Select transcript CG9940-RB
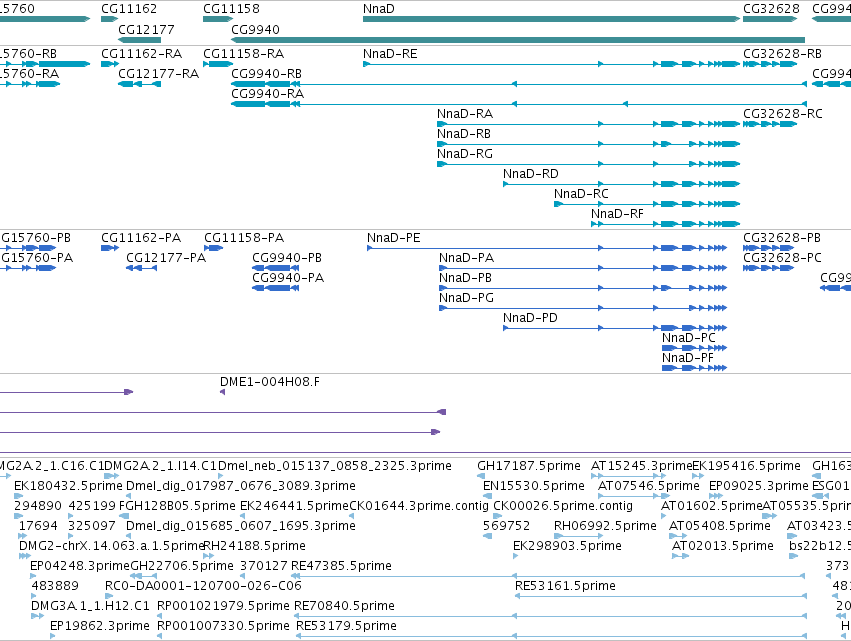This screenshot has height=641, width=851. pos(519,84)
